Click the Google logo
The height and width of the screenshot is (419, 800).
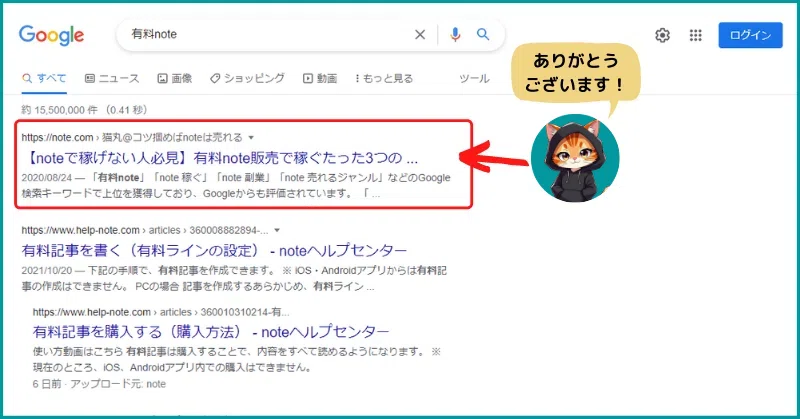pos(51,35)
